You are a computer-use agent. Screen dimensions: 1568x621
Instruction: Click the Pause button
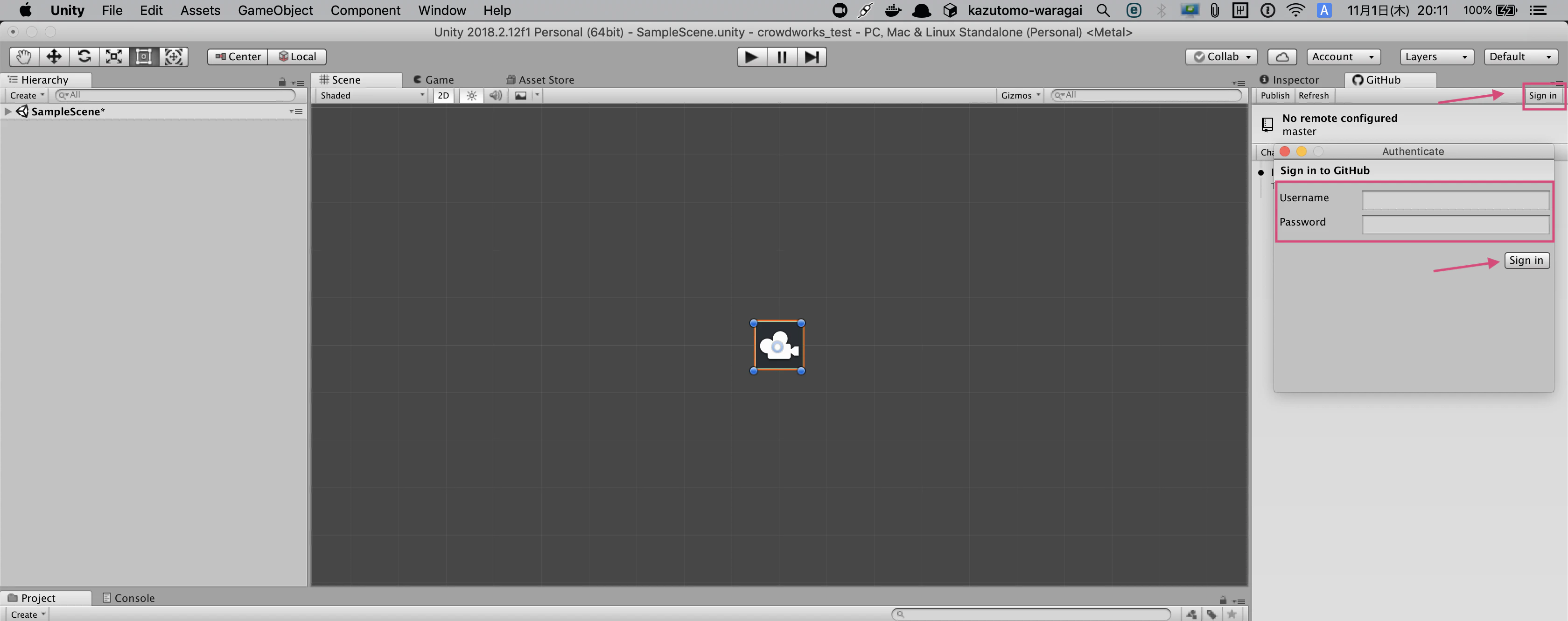(x=782, y=56)
